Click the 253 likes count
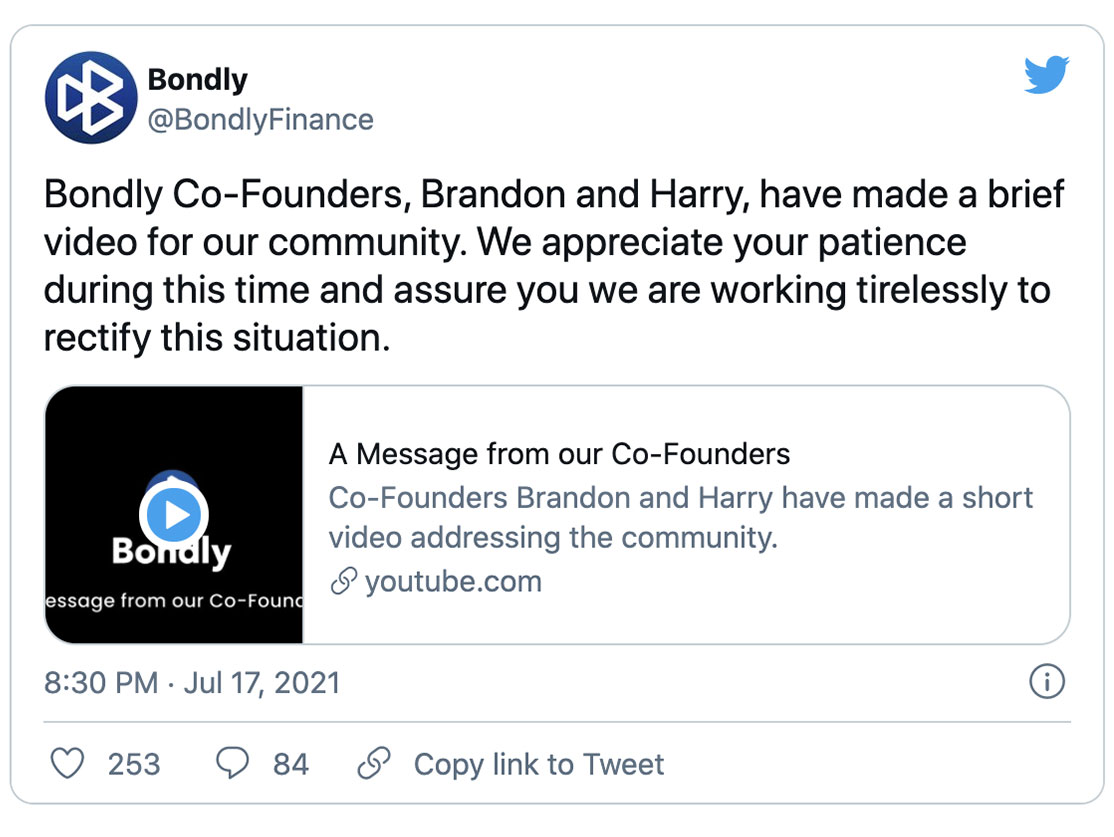The height and width of the screenshot is (837, 1114). 134,765
